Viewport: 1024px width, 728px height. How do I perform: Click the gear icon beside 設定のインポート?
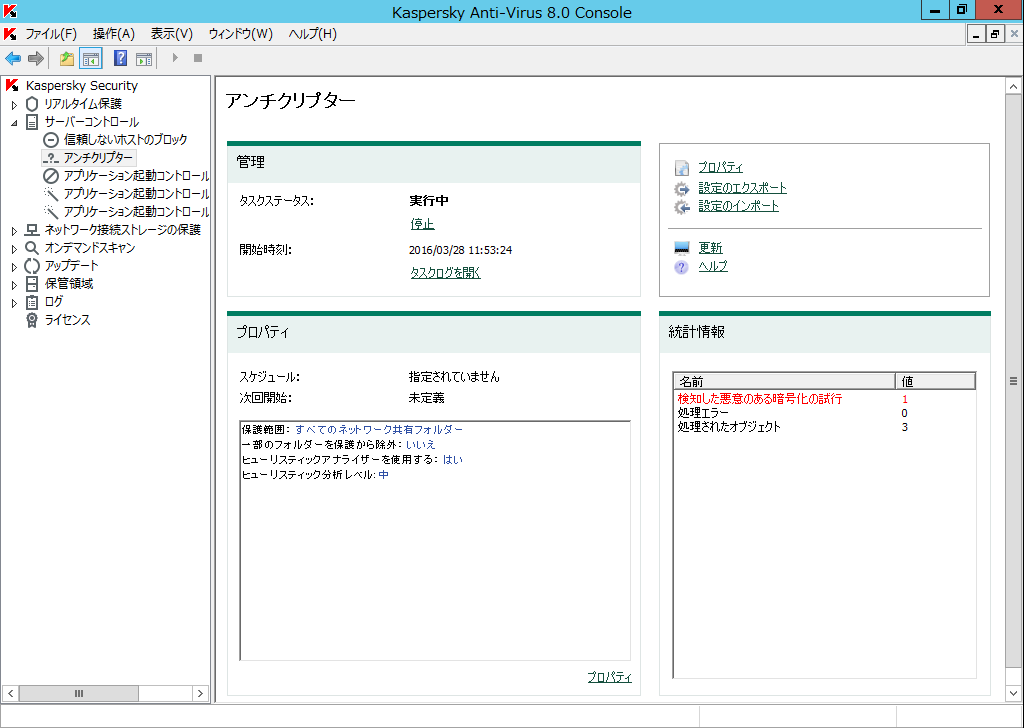[x=682, y=207]
